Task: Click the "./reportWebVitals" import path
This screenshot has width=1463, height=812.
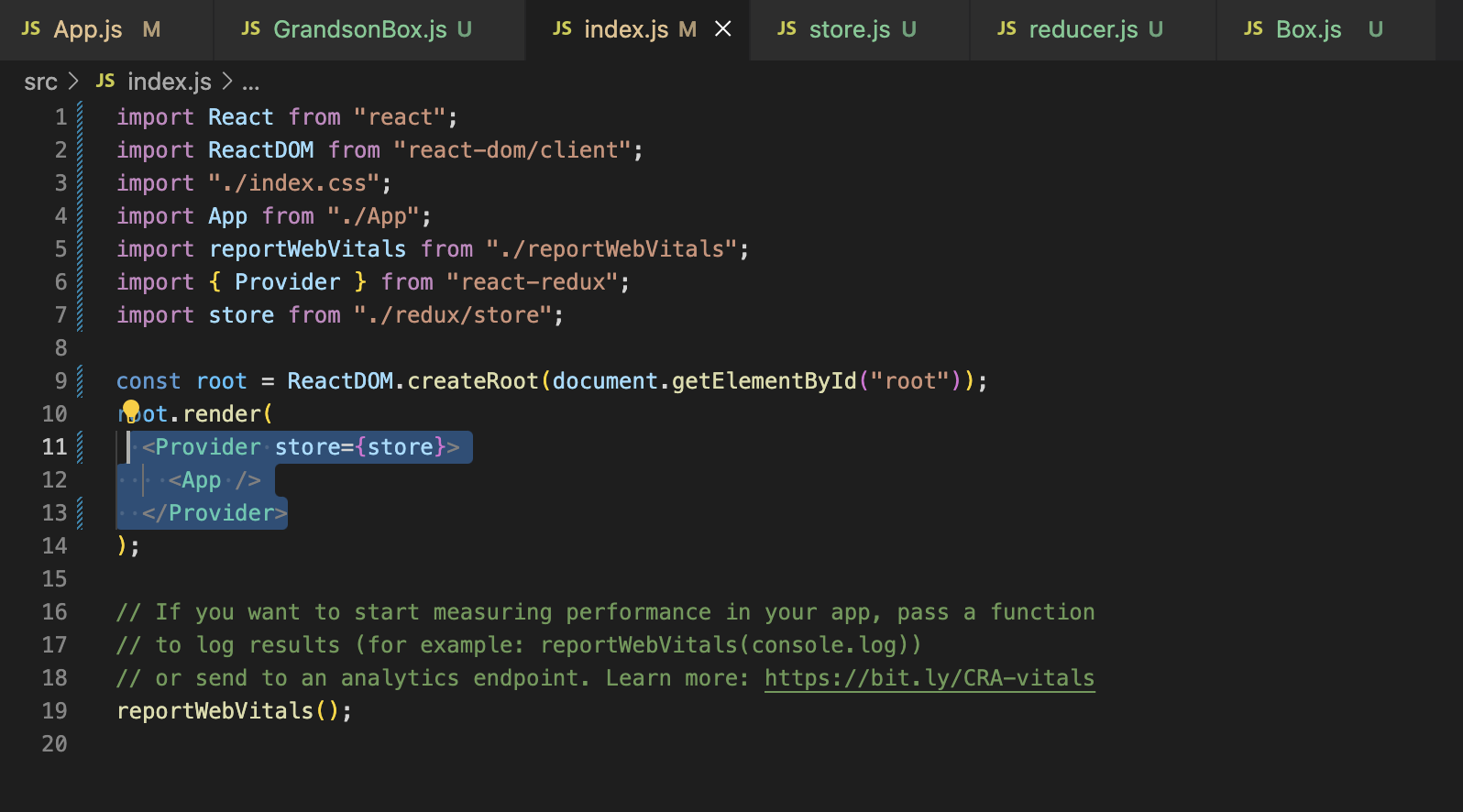Action: [612, 249]
